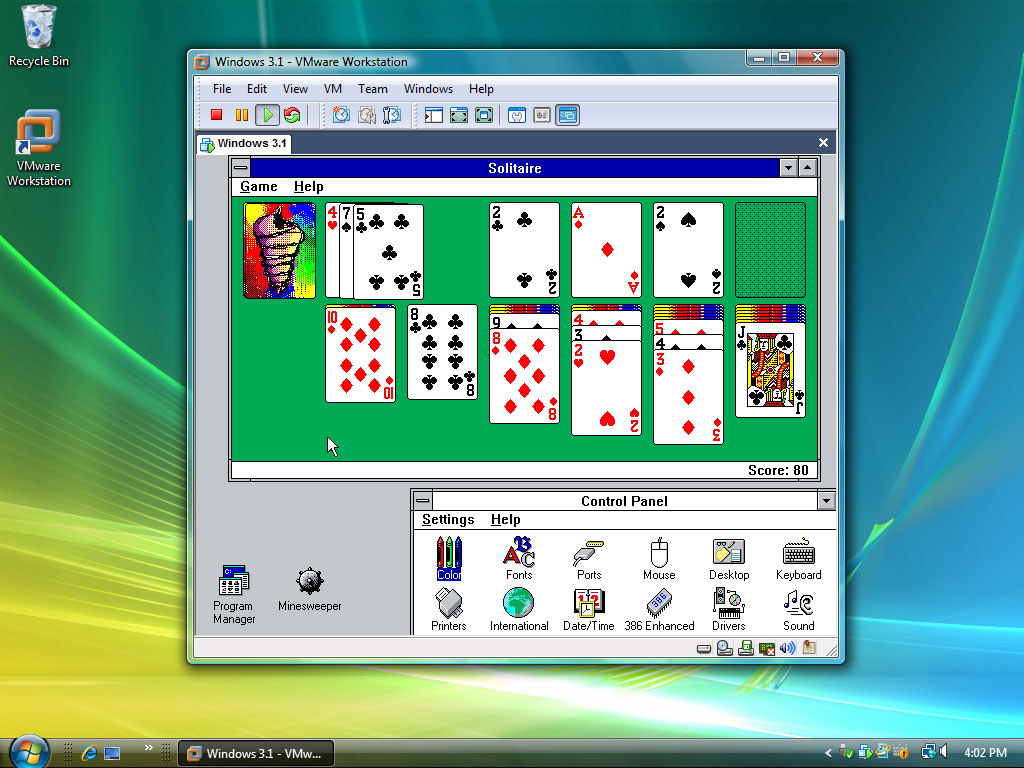Open the VMware View menu

coord(295,89)
